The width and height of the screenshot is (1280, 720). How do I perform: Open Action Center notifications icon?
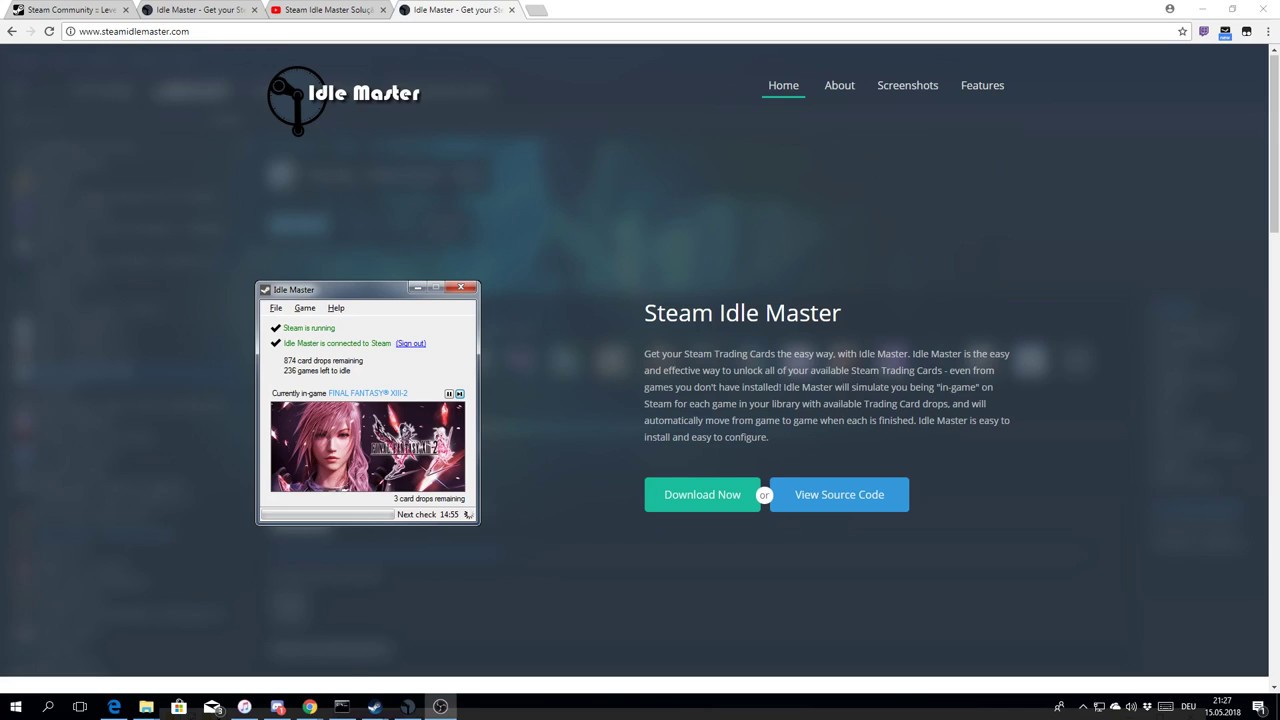point(1259,707)
